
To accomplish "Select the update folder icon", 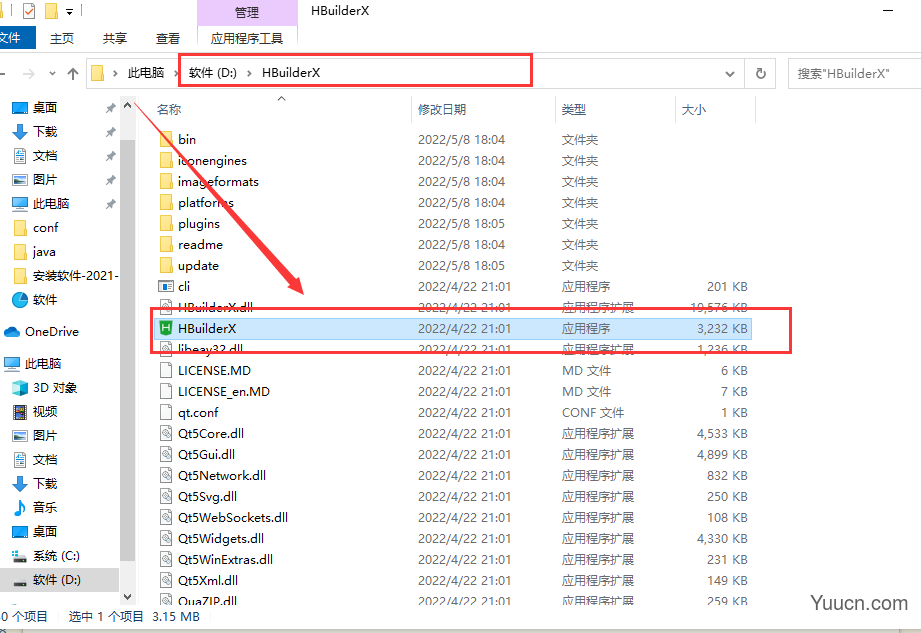I will pos(166,265).
